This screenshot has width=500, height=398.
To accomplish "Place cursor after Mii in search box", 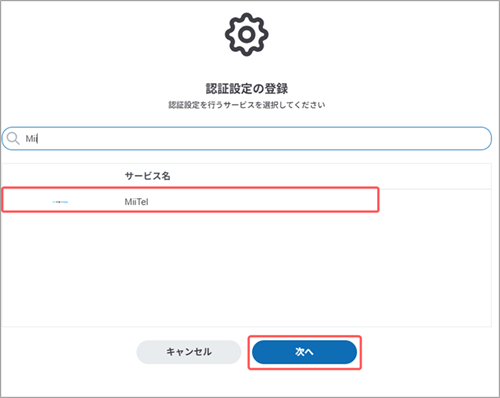I will (38, 138).
